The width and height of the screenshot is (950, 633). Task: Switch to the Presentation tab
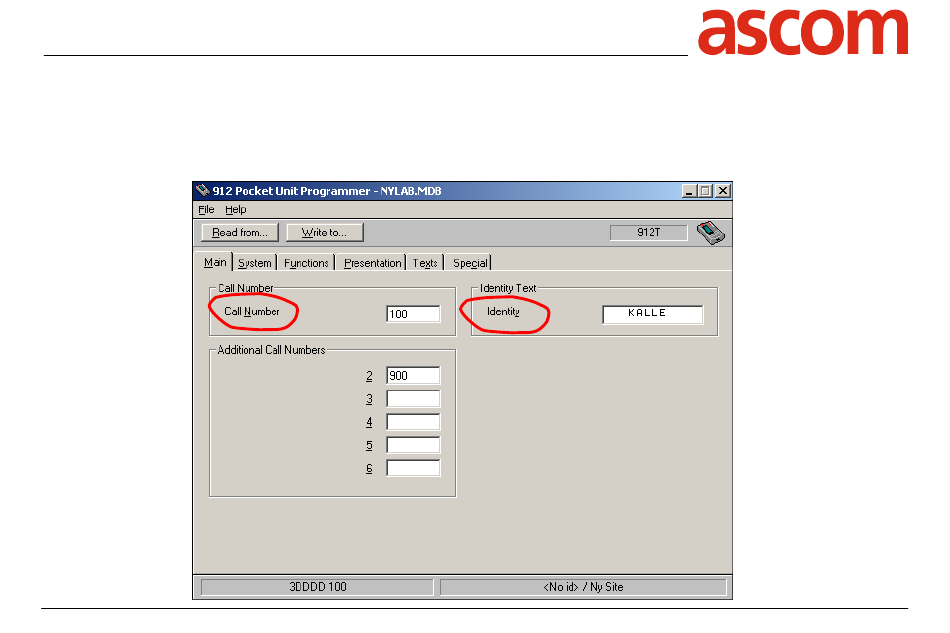tap(372, 263)
